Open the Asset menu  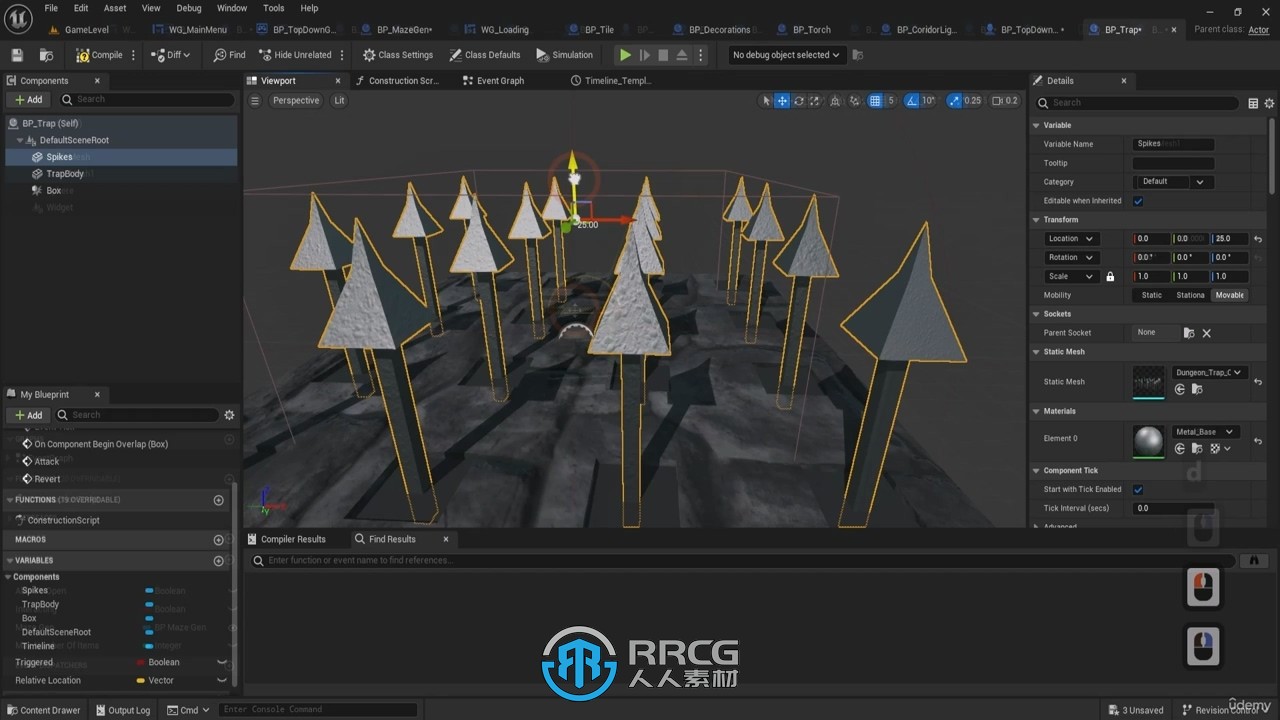[x=115, y=8]
